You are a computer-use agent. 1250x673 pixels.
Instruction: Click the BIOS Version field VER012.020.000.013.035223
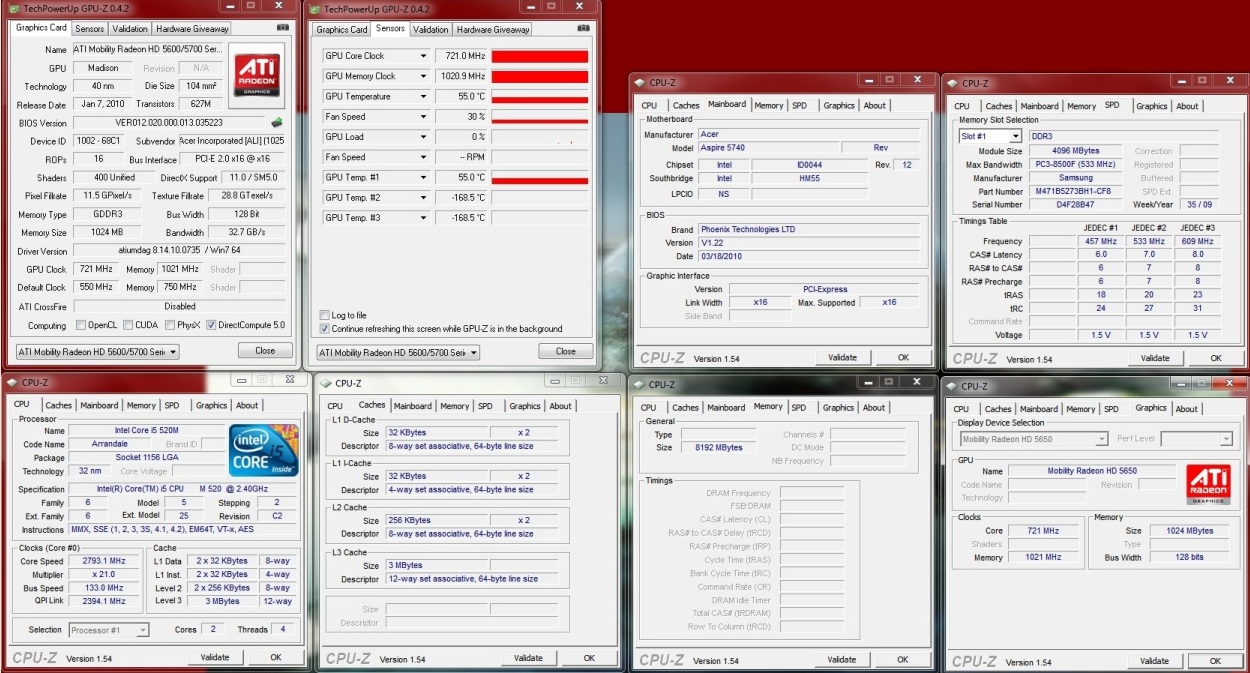[168, 123]
